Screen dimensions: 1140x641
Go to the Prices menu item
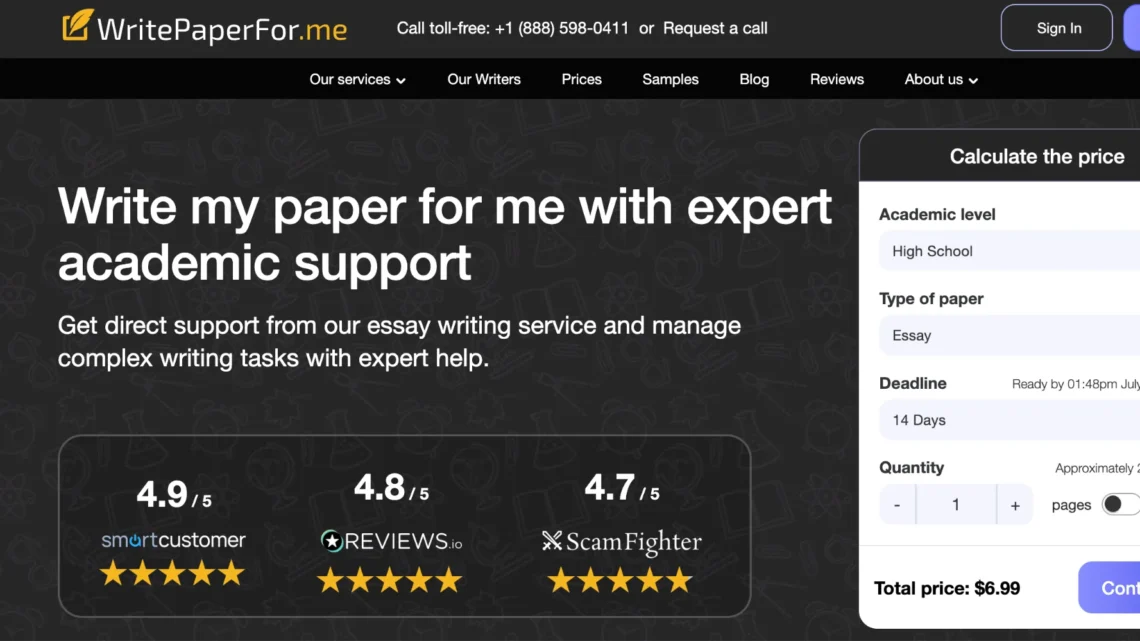pos(582,79)
